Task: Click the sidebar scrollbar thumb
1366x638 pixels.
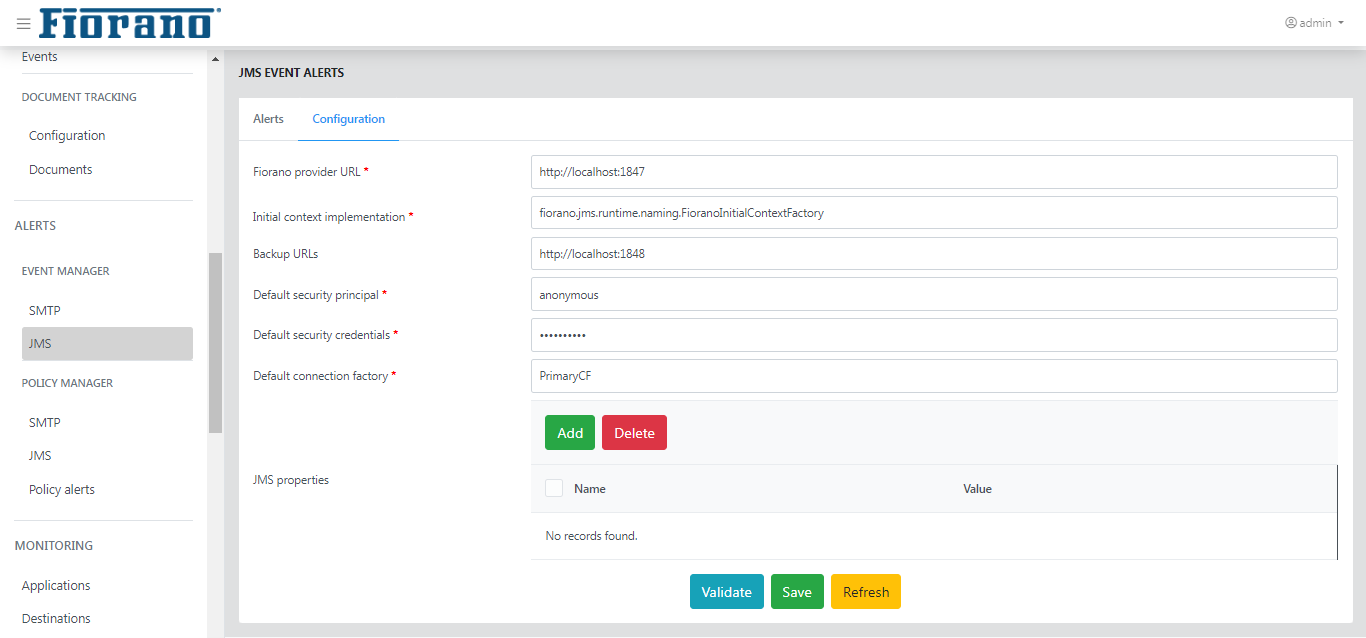Action: 215,342
